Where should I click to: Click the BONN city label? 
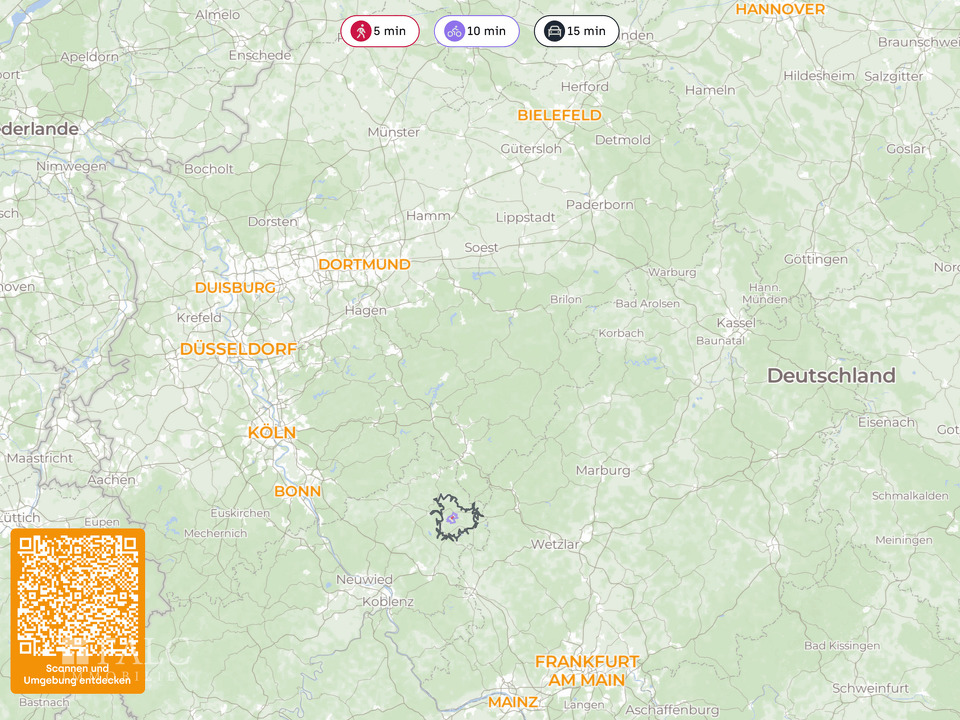point(298,491)
